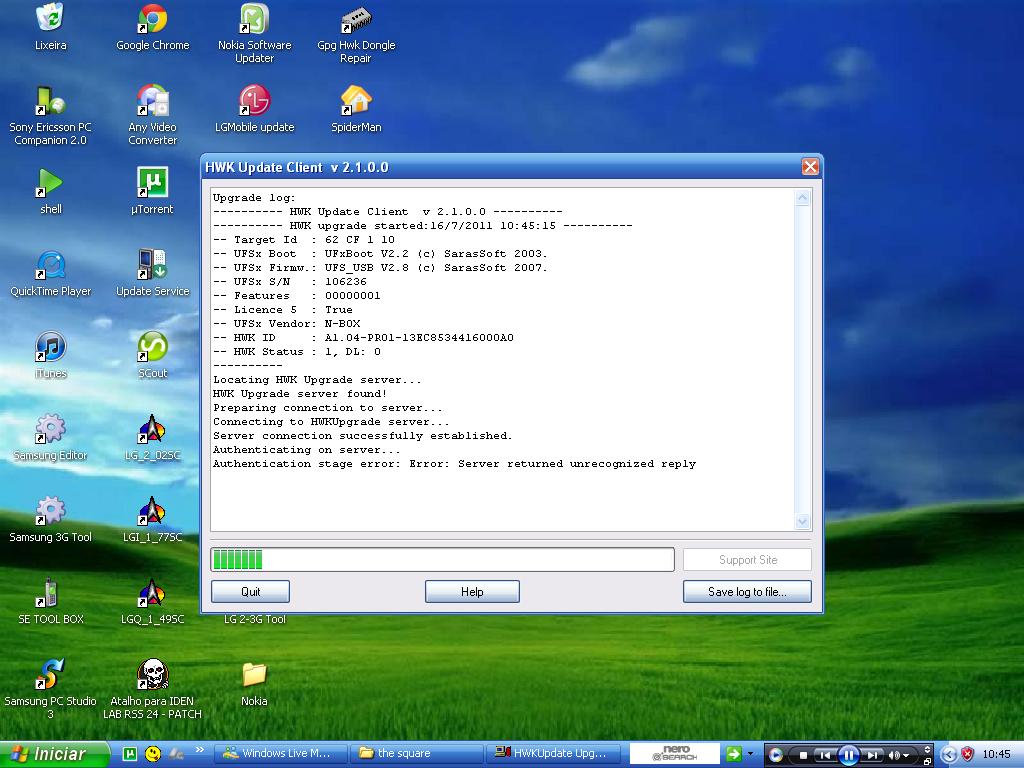Image resolution: width=1024 pixels, height=768 pixels.
Task: Click the log scrollbar up arrow
Action: pos(803,197)
